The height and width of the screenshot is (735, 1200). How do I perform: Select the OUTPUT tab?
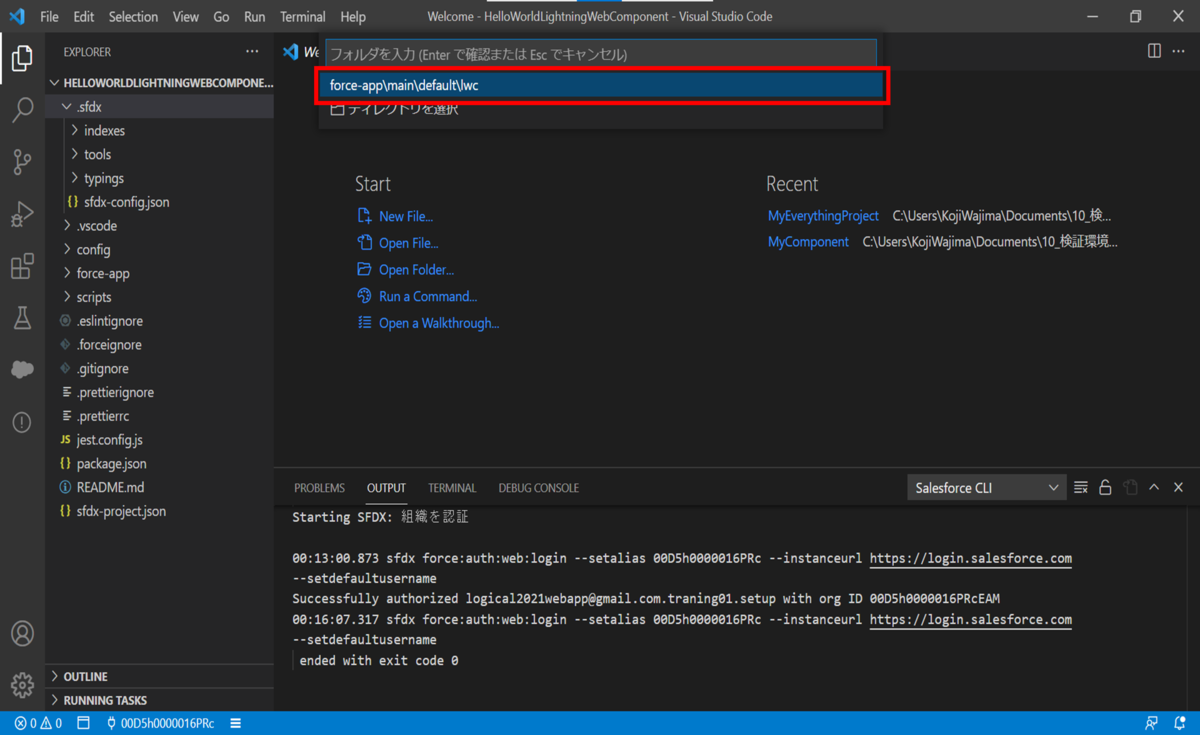pyautogui.click(x=386, y=488)
